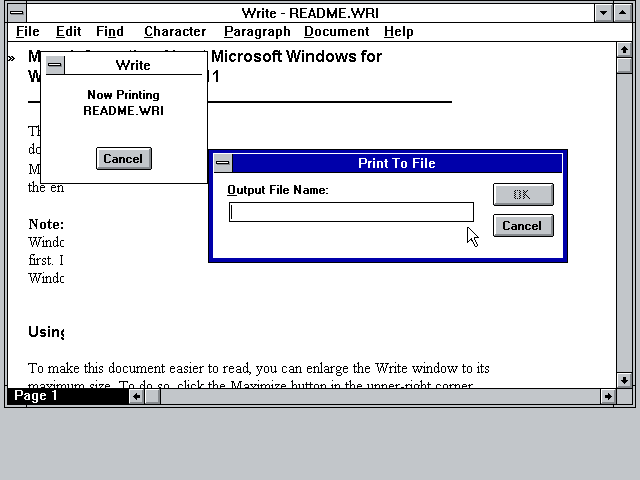
Task: Minimize the Write README.WRI window
Action: pyautogui.click(x=603, y=13)
